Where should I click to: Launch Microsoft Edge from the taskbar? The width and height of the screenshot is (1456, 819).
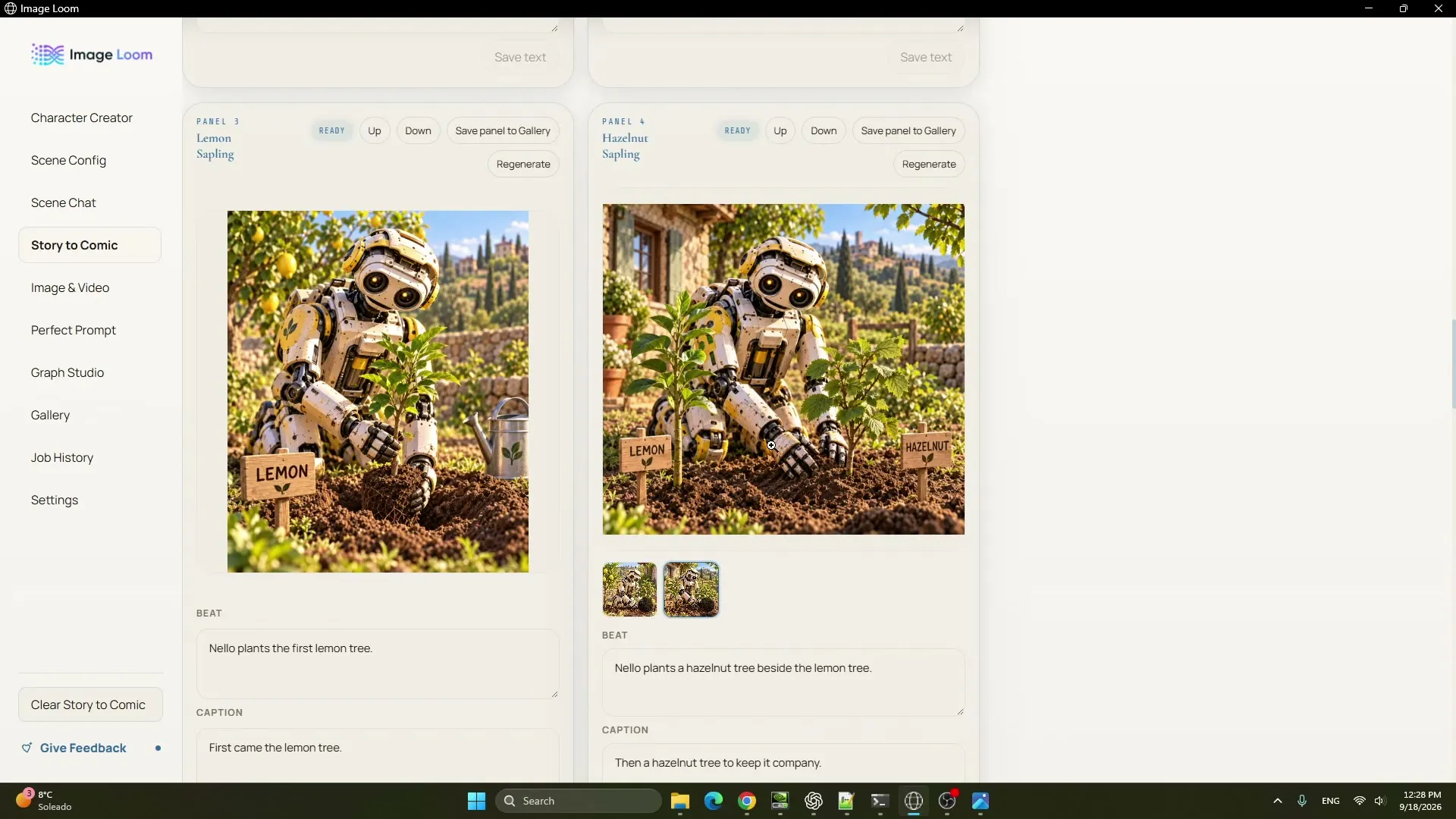(x=713, y=801)
